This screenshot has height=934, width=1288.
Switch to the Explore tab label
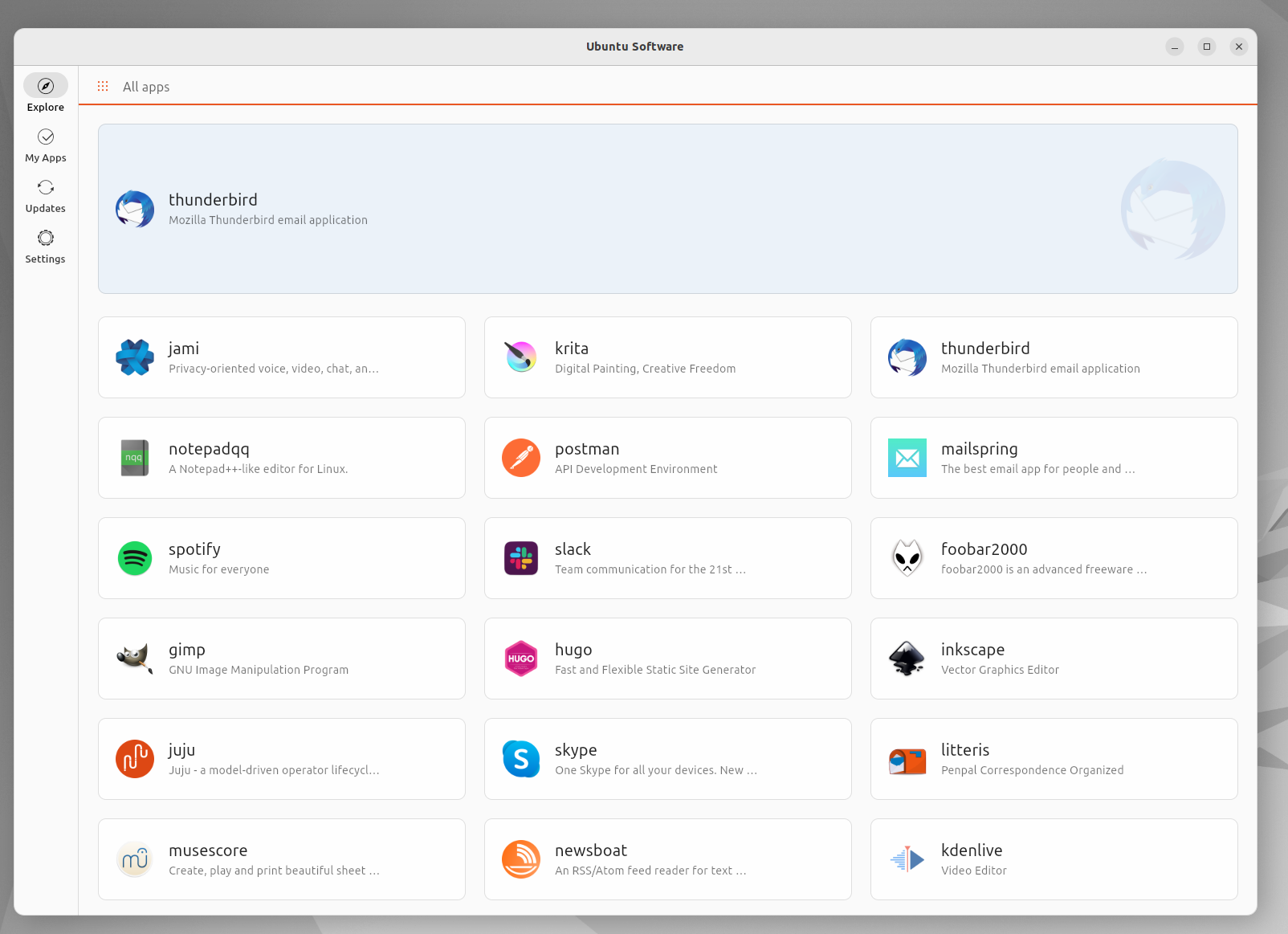click(46, 108)
